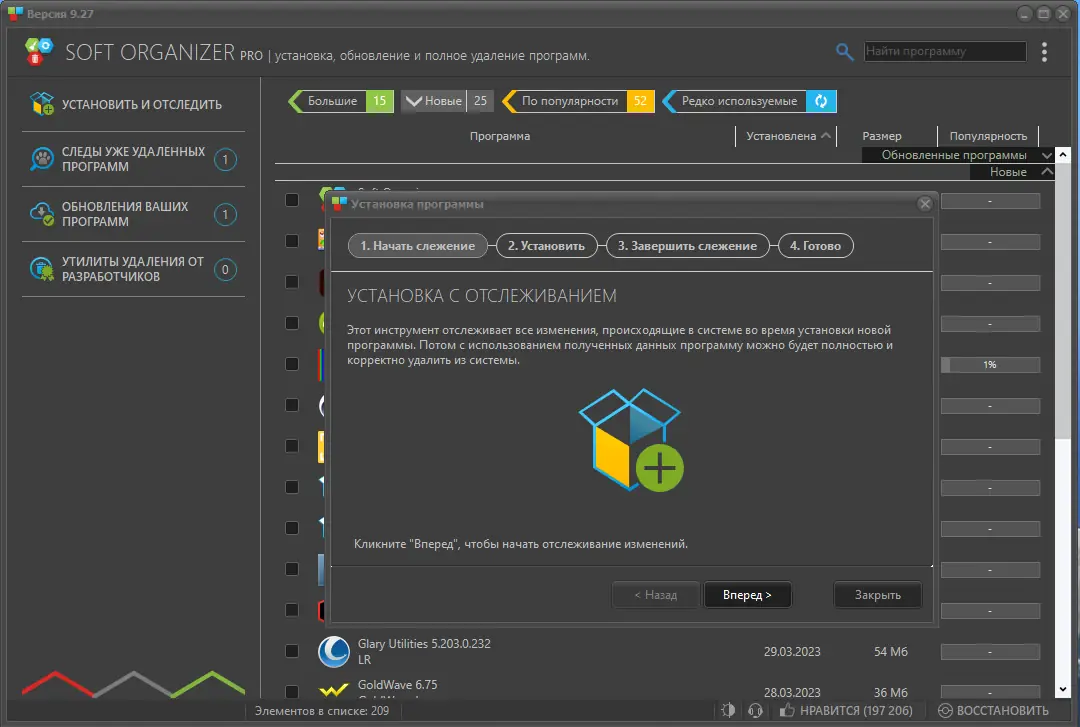
Task: Open program updates cloud icon
Action: point(42,214)
